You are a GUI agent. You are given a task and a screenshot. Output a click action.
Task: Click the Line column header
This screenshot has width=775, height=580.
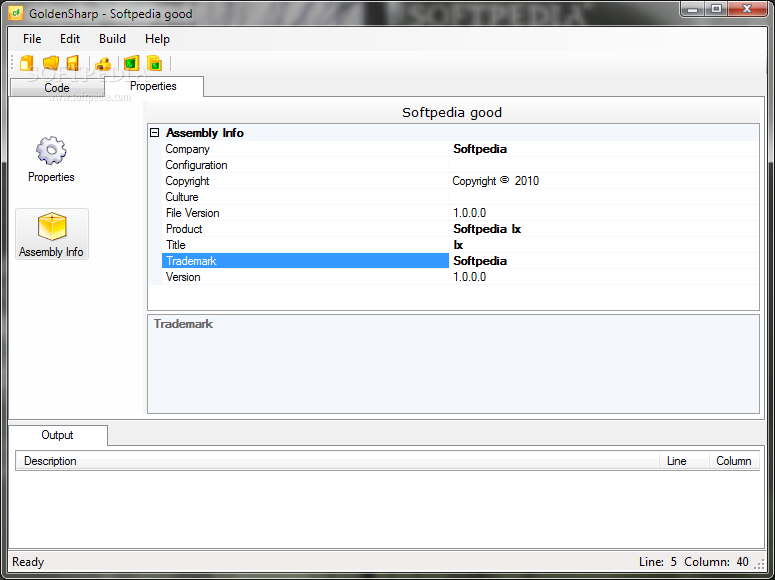tap(685, 461)
